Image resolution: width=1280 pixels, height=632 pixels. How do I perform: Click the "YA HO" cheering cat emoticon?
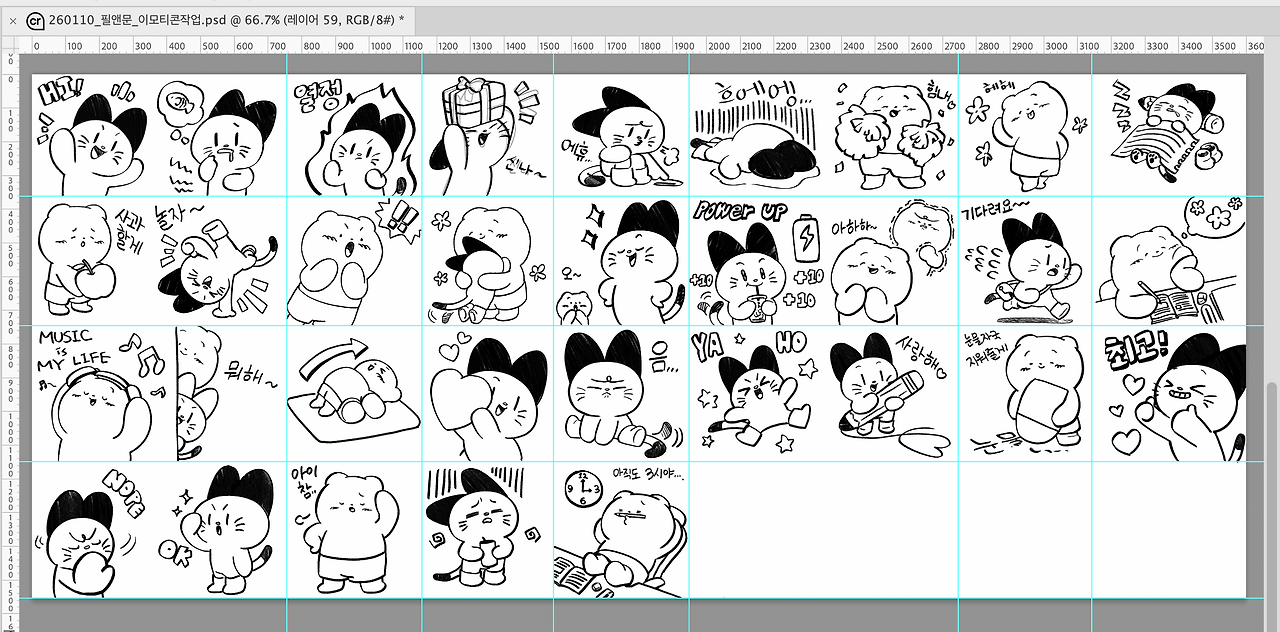tap(755, 392)
